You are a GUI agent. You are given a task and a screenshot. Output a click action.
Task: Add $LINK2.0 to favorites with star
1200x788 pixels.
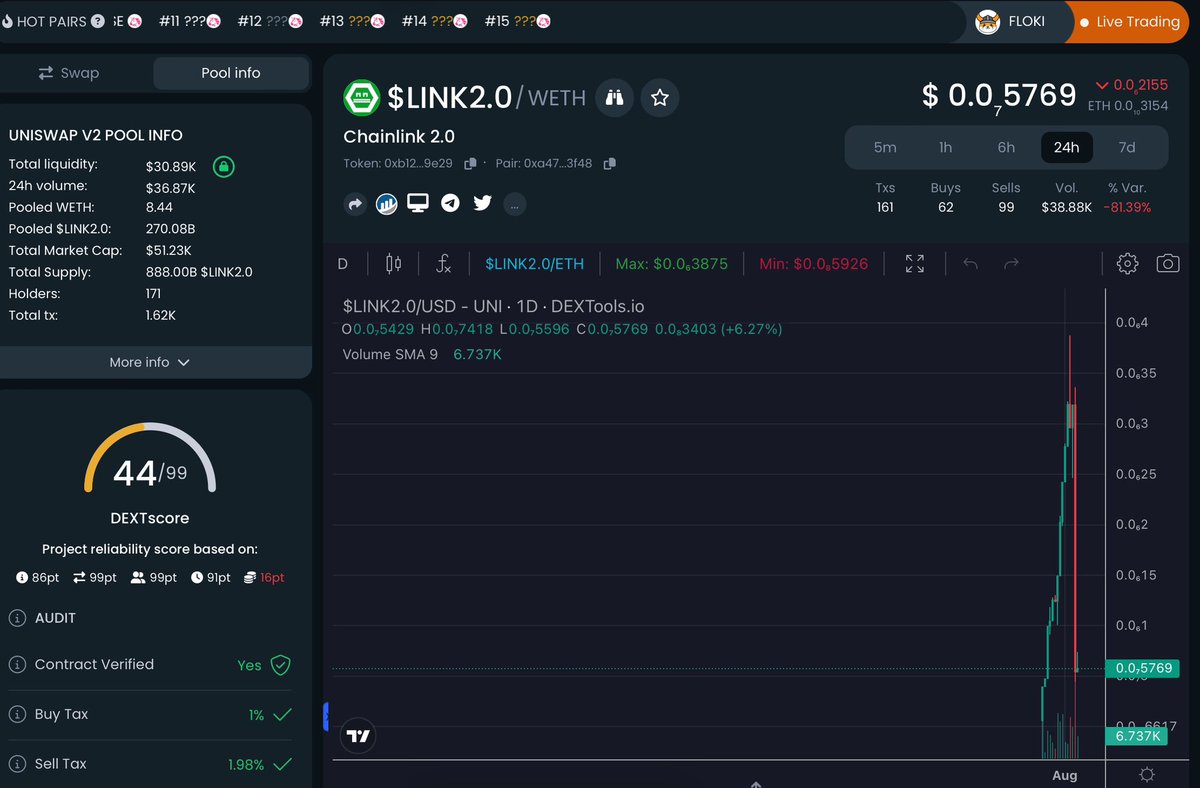coord(660,97)
